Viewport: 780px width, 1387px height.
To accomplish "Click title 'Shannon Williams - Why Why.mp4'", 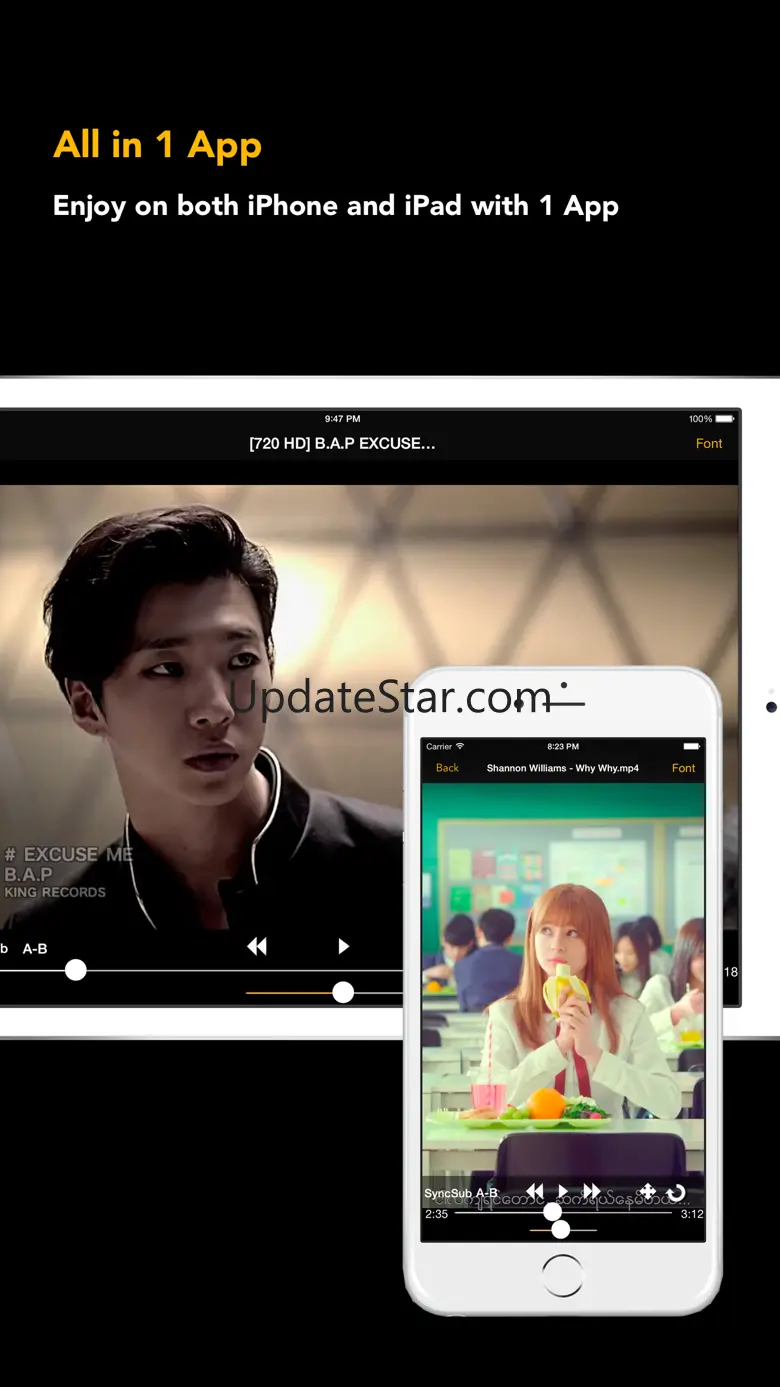I will pos(563,768).
